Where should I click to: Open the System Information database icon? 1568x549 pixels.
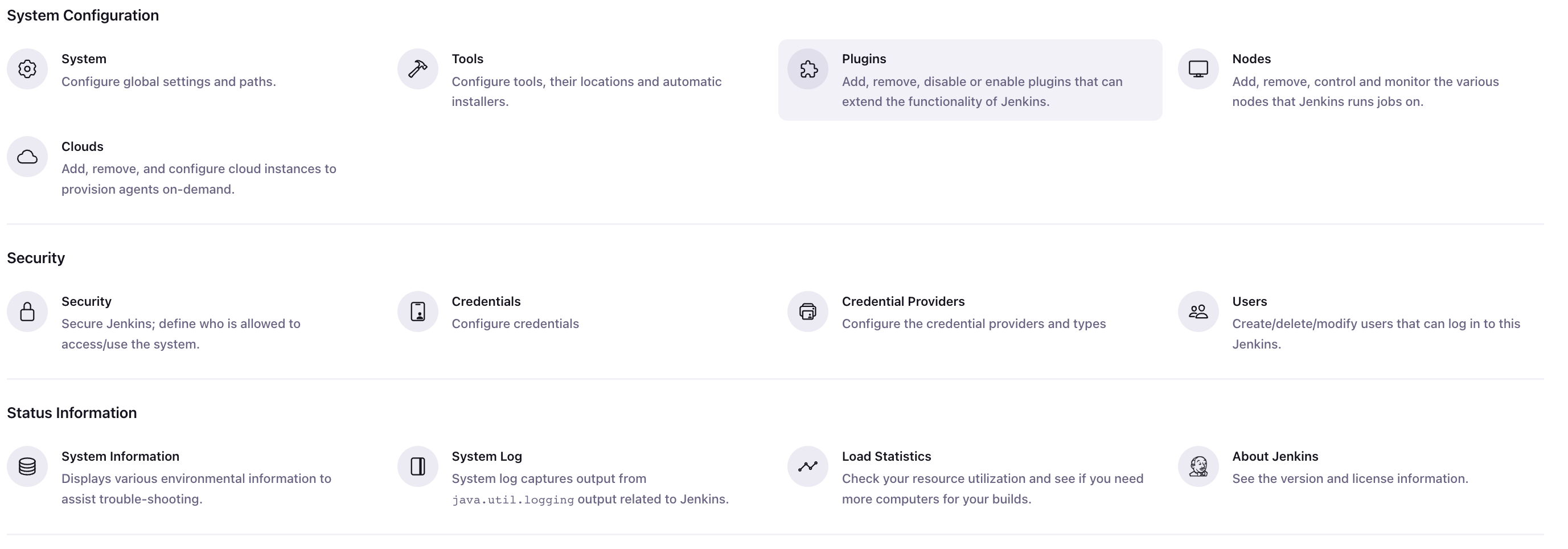coord(27,466)
